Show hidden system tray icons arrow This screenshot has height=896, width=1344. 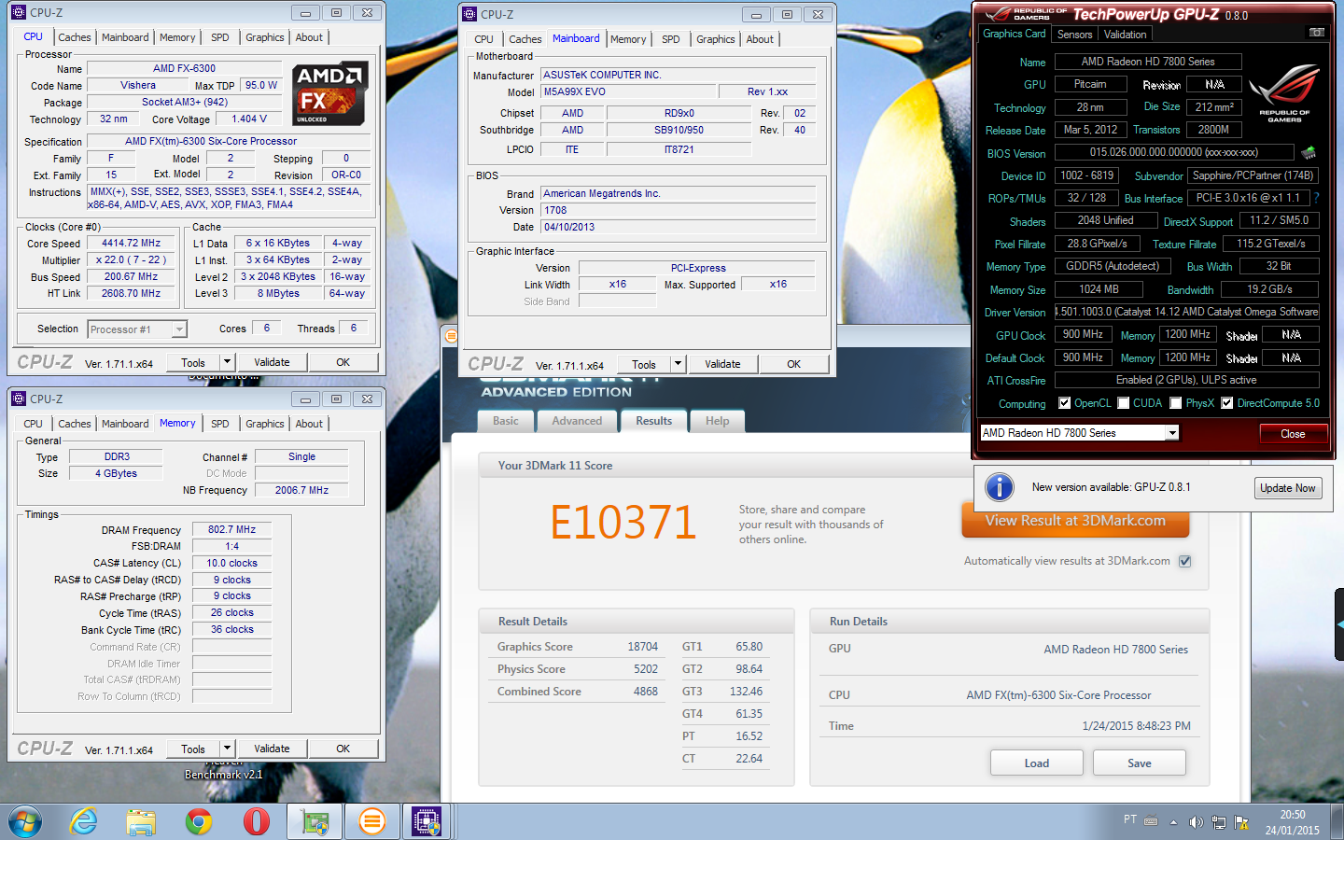pos(1173,822)
